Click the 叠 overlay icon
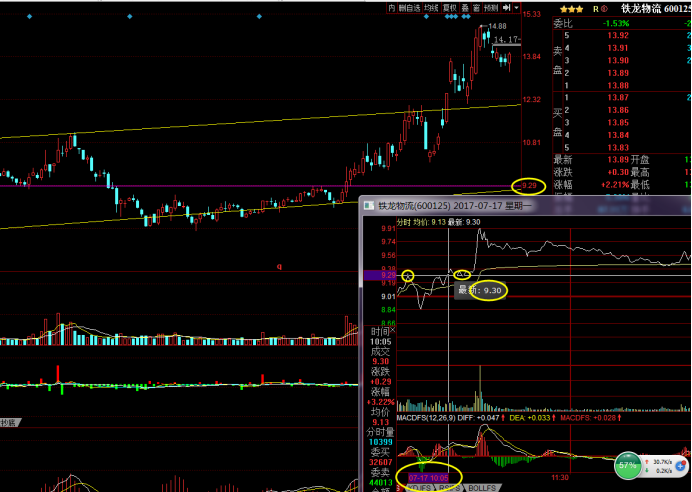Image resolution: width=692 pixels, height=492 pixels. (466, 7)
